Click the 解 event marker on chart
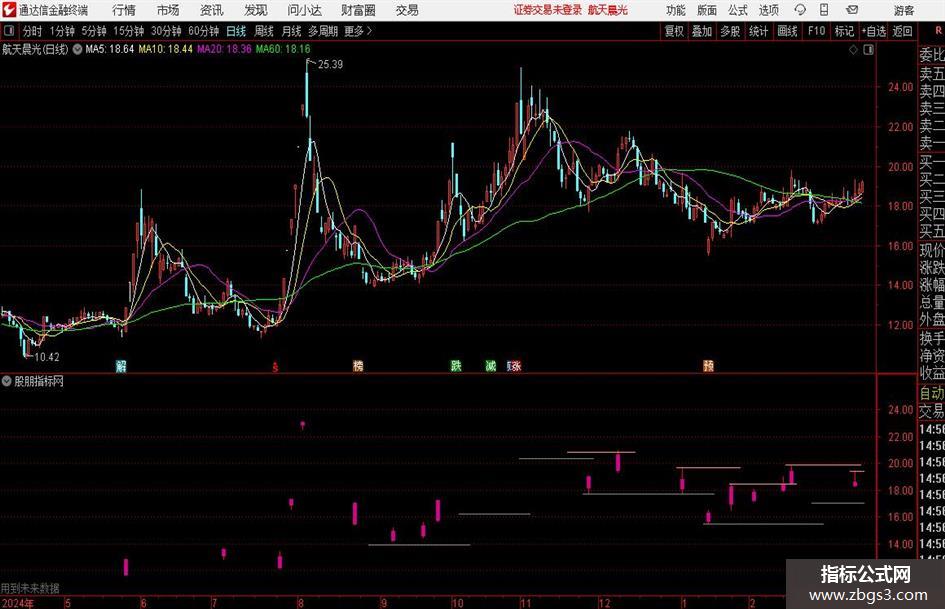The height and width of the screenshot is (609, 945). point(121,365)
